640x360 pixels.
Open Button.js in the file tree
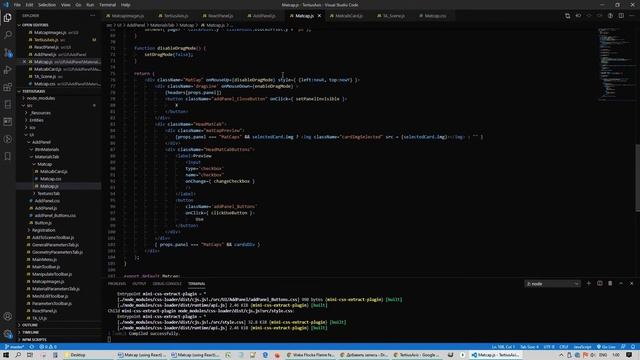[43, 223]
